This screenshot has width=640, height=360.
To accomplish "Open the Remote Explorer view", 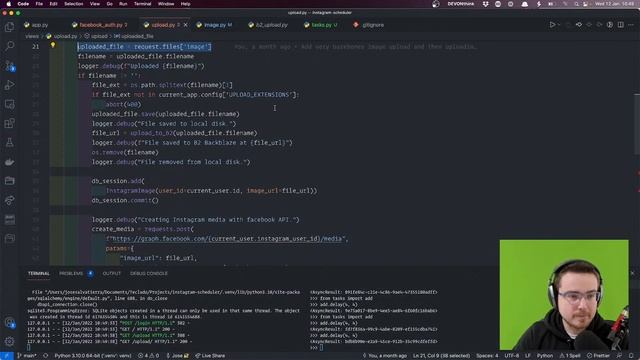I will click(9, 104).
